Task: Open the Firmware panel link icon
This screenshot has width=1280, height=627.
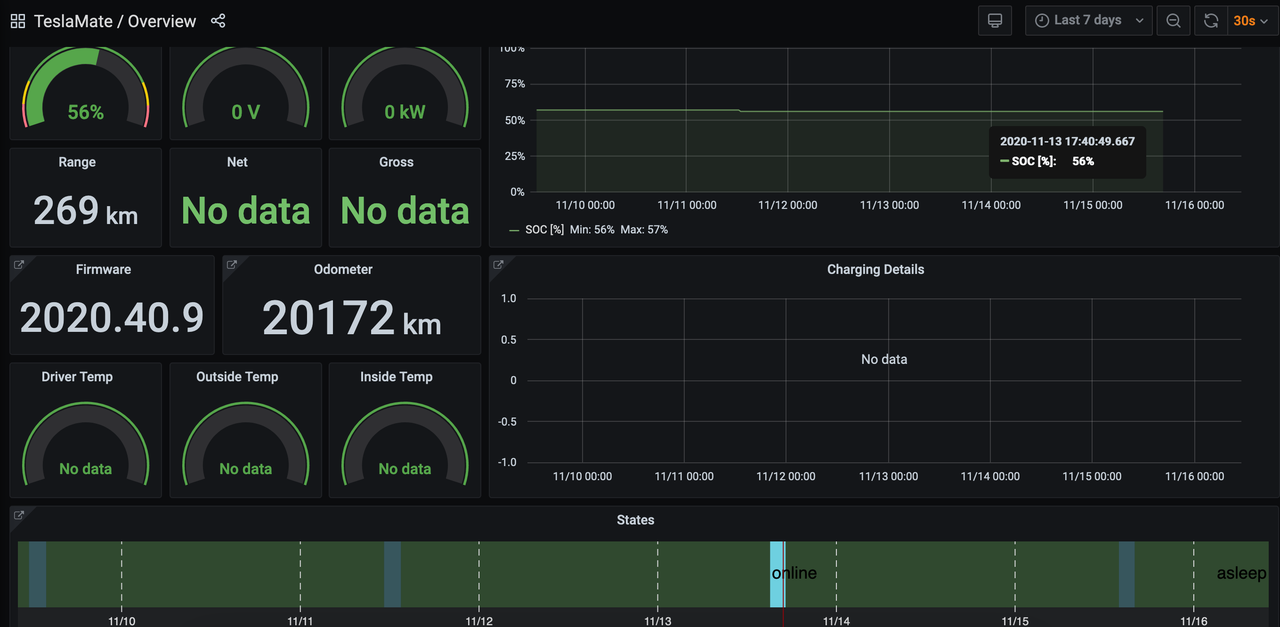Action: [18, 265]
